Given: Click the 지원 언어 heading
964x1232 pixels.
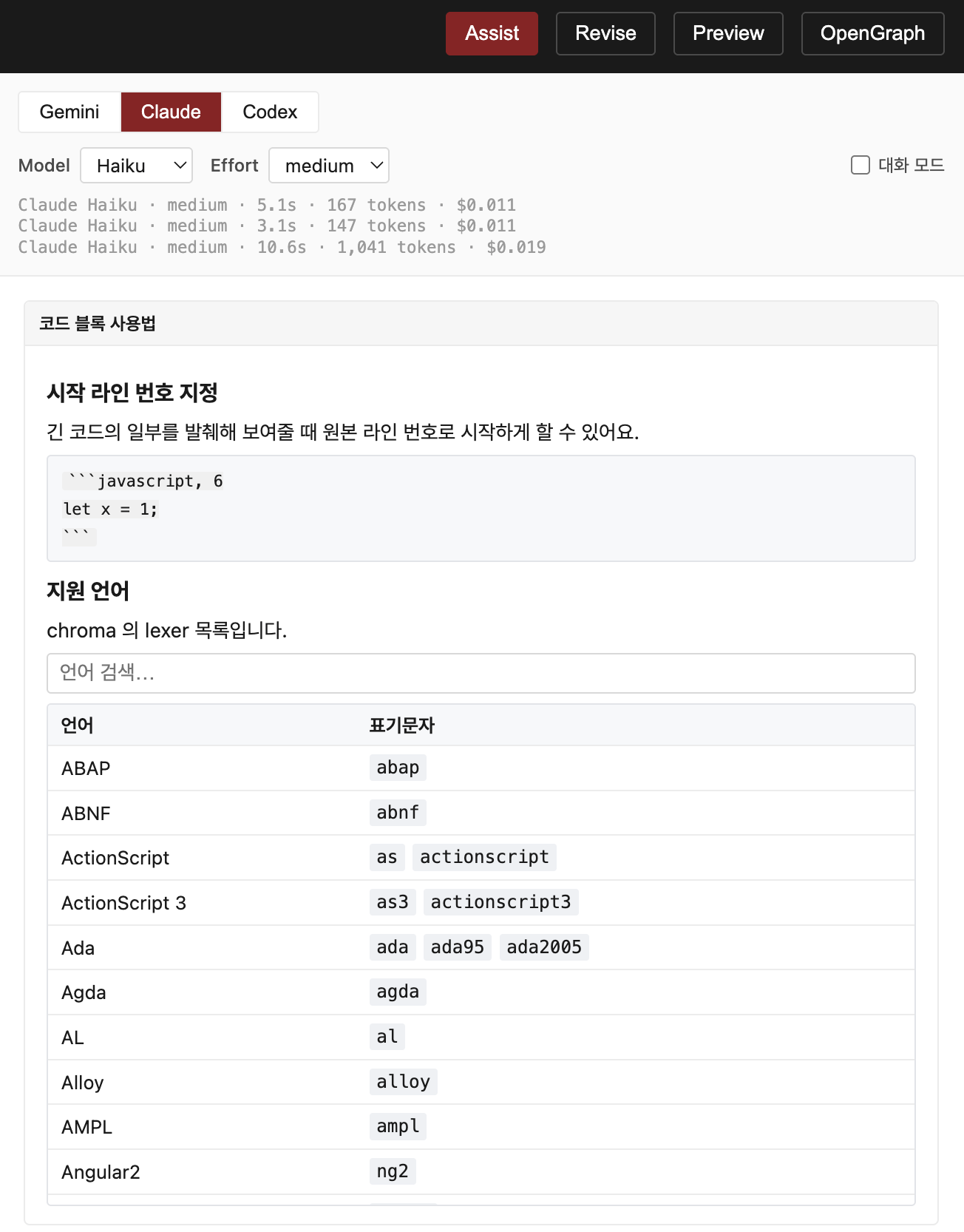Looking at the screenshot, I should [88, 591].
